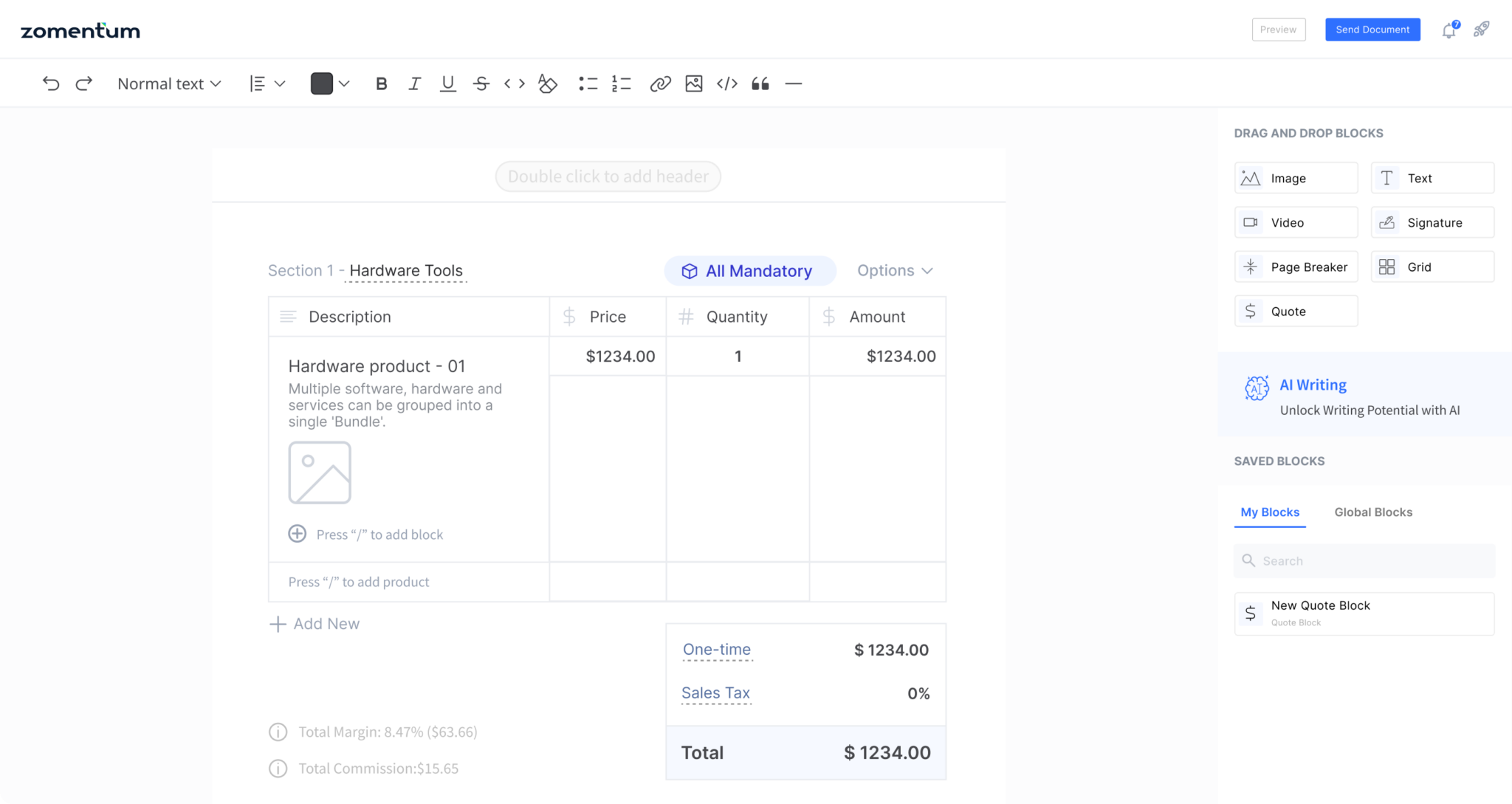Open the notifications bell

click(x=1449, y=30)
